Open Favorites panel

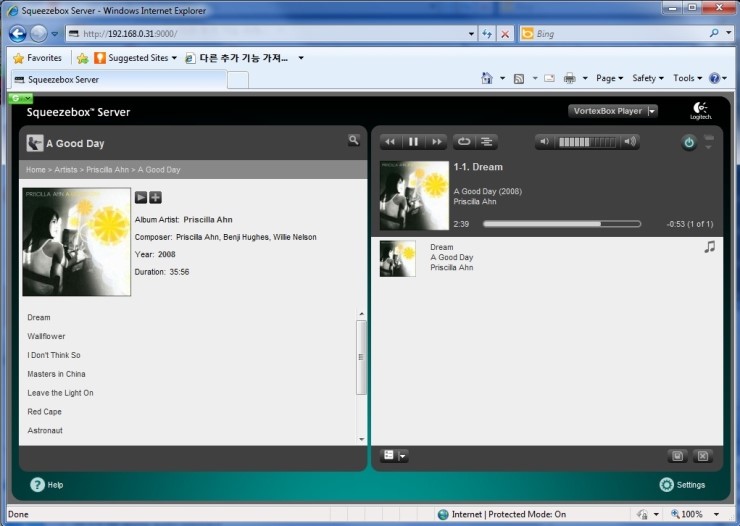click(x=38, y=58)
